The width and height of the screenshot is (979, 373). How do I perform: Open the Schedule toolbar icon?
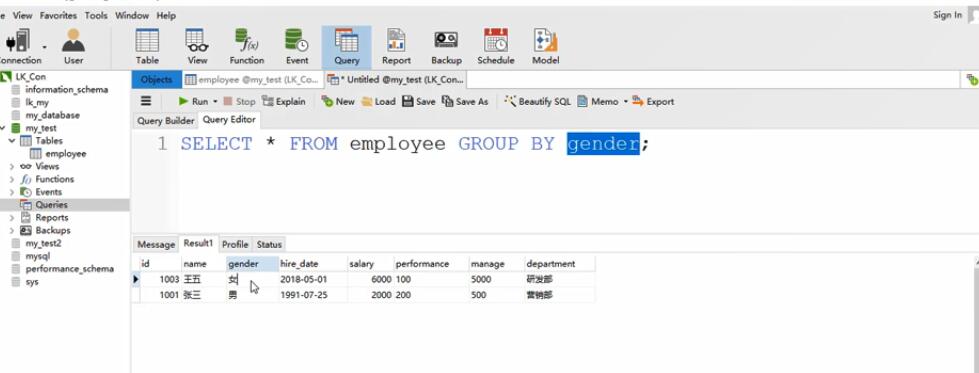click(x=496, y=47)
